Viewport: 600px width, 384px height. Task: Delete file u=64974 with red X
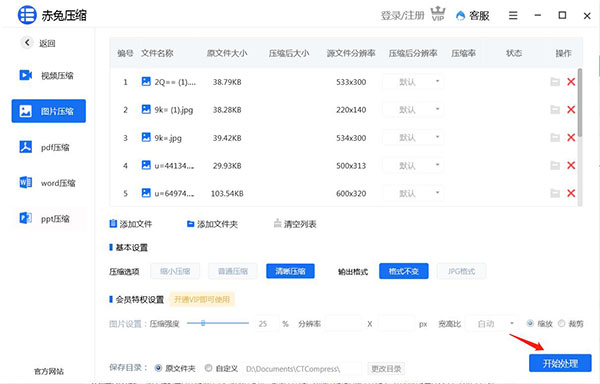(571, 193)
